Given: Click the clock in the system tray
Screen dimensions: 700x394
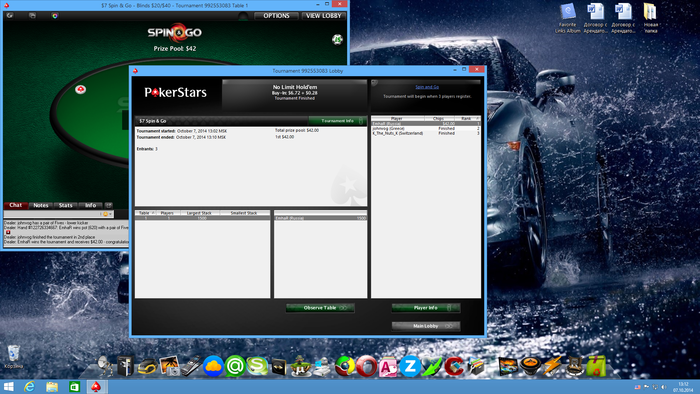Looking at the screenshot, I should click(x=683, y=387).
